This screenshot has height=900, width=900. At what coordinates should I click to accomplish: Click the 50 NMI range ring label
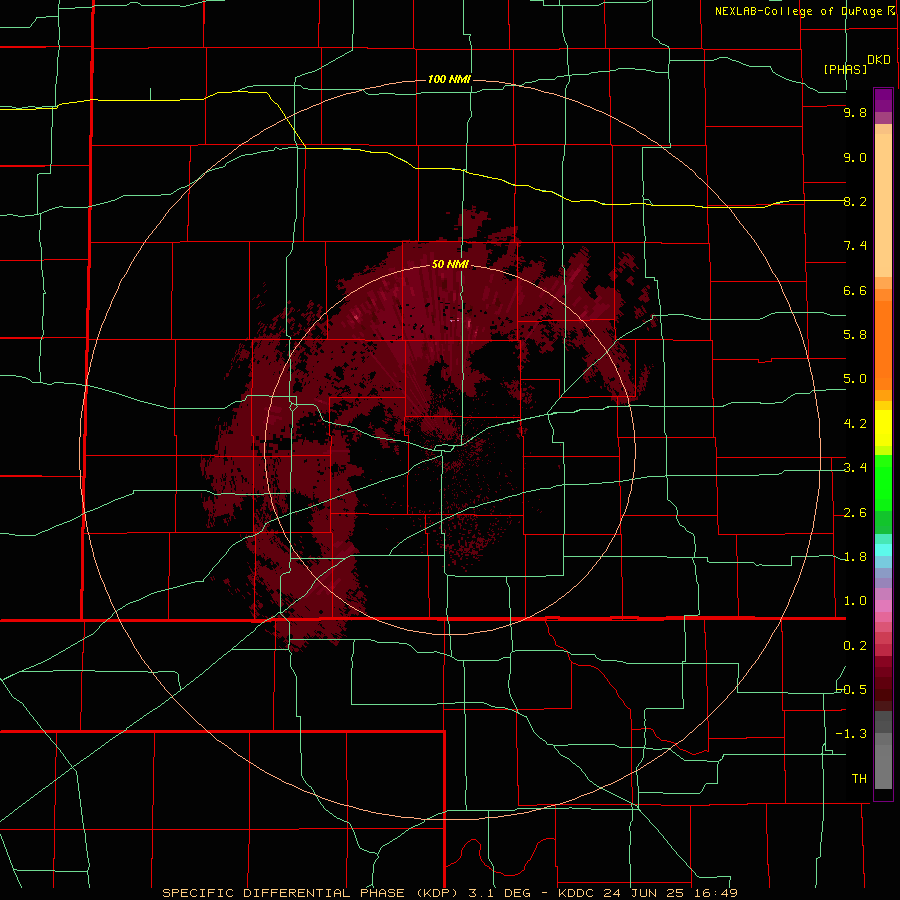tap(450, 264)
